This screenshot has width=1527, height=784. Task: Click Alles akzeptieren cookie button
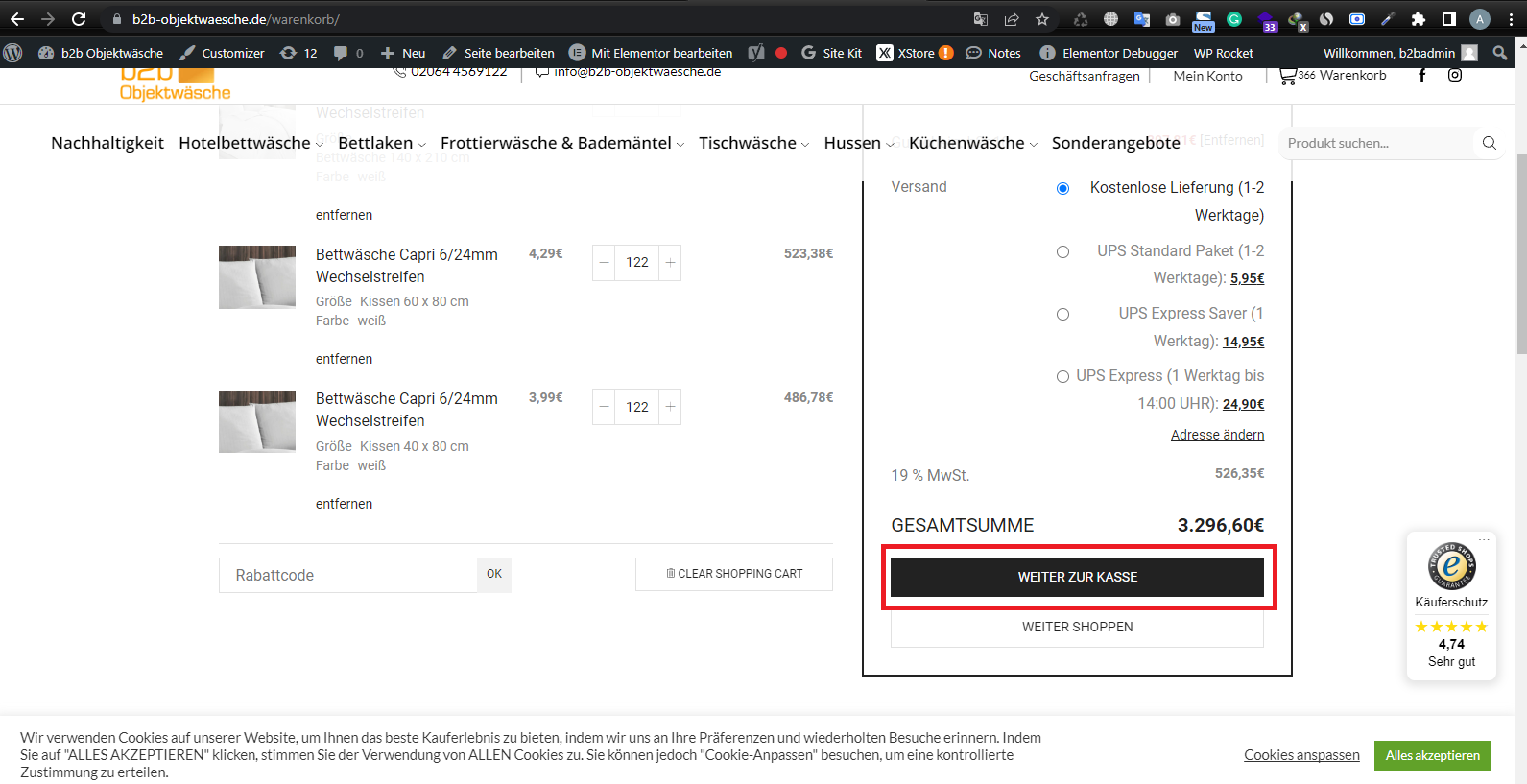point(1432,755)
